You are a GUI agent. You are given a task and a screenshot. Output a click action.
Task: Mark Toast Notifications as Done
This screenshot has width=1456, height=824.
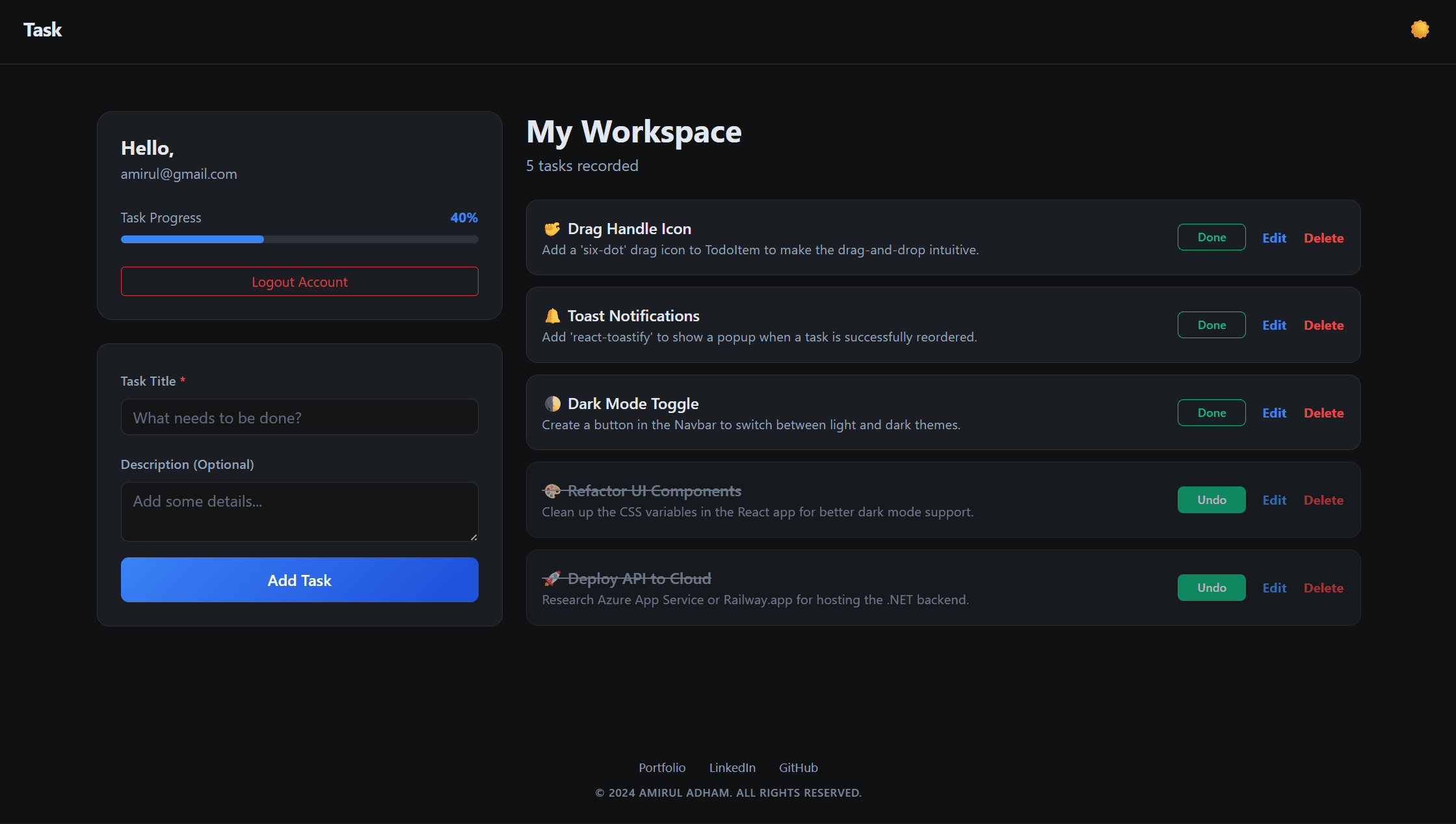[1211, 325]
